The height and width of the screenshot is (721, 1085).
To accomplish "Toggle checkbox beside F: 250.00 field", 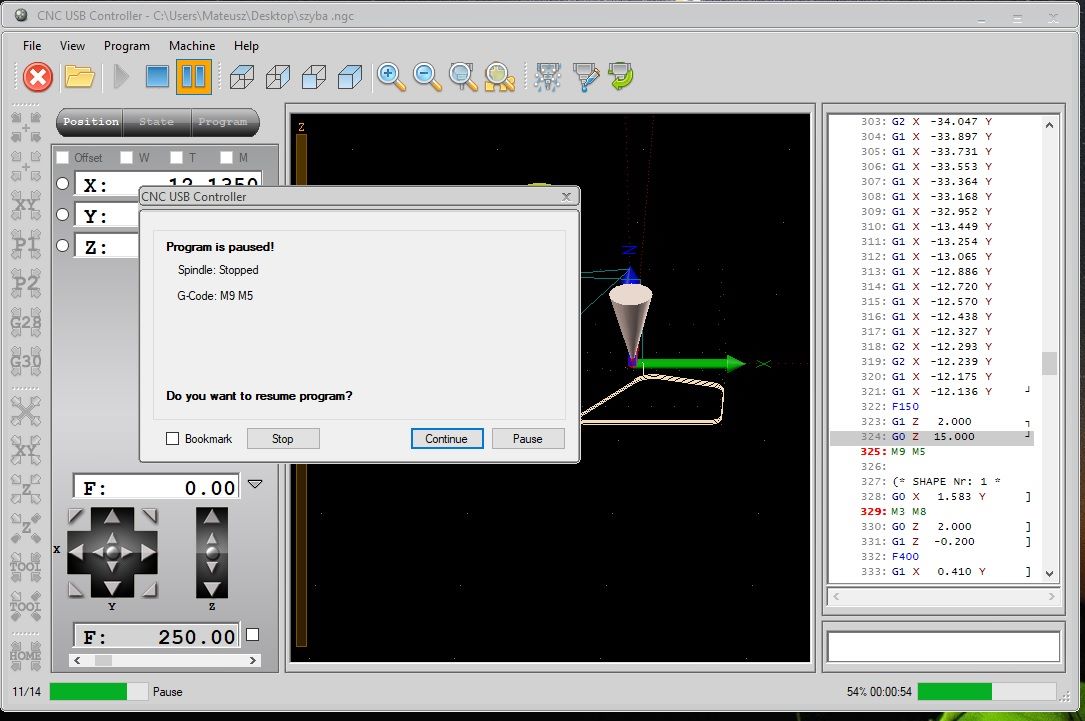I will coord(253,635).
